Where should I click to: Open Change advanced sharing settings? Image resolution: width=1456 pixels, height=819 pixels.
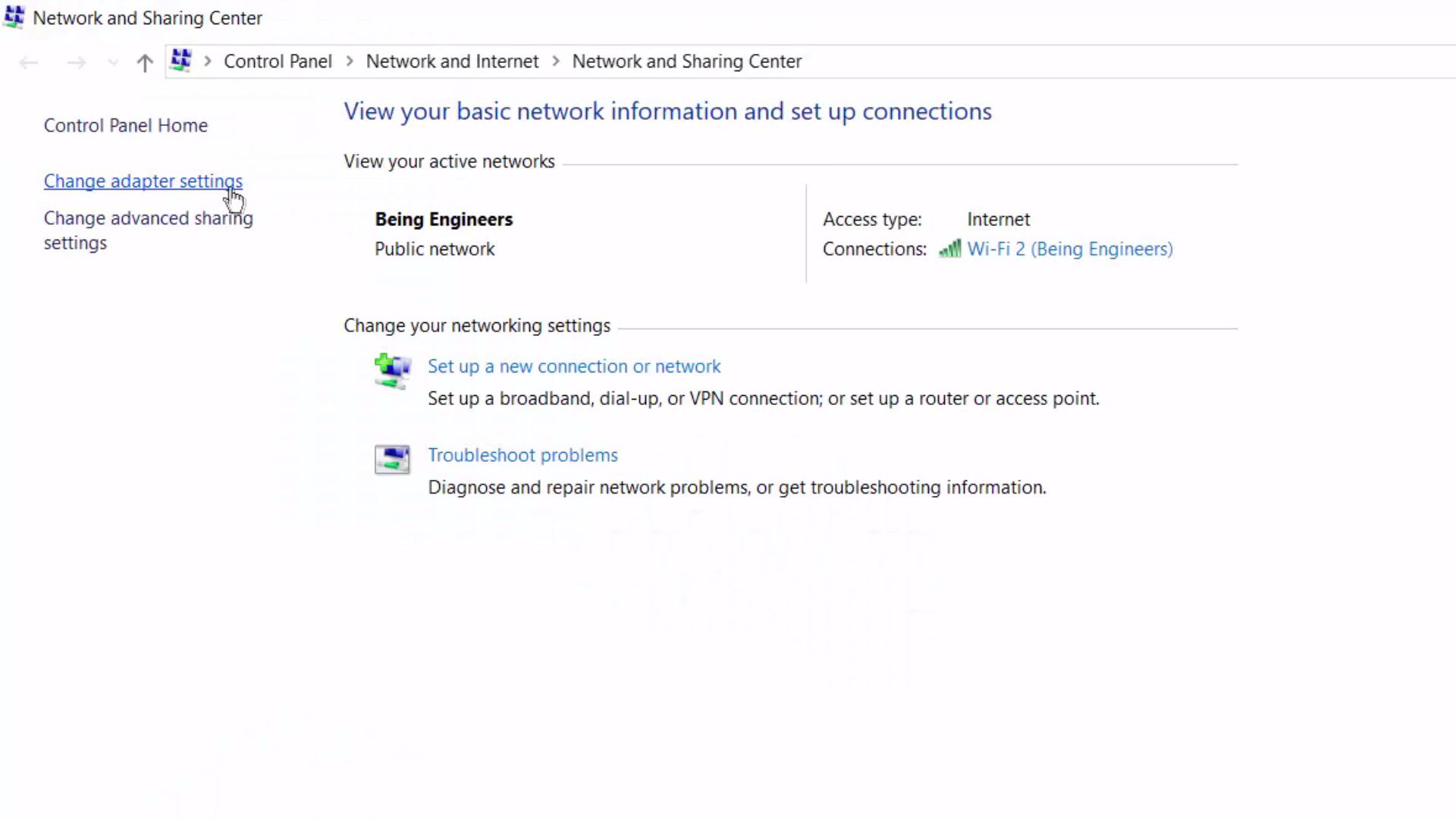click(x=149, y=231)
